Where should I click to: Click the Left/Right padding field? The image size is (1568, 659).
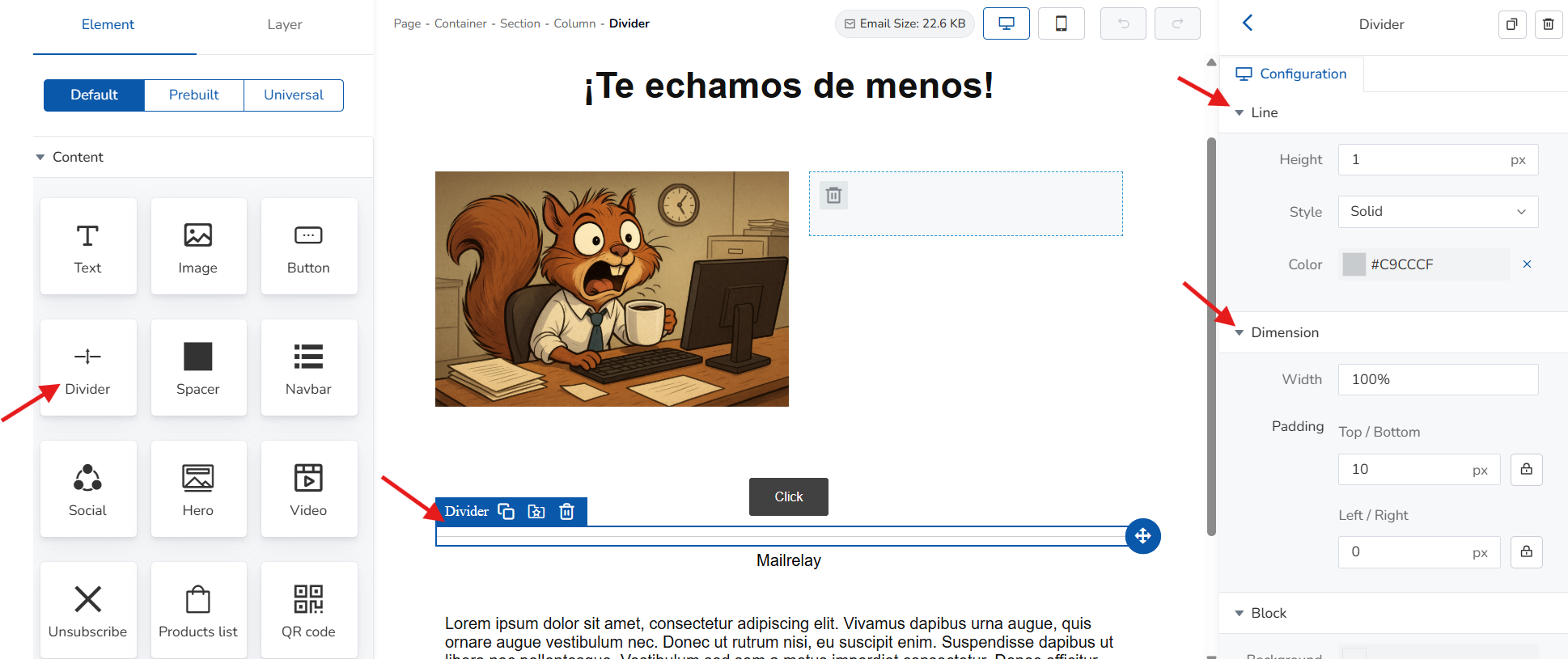tap(1420, 552)
